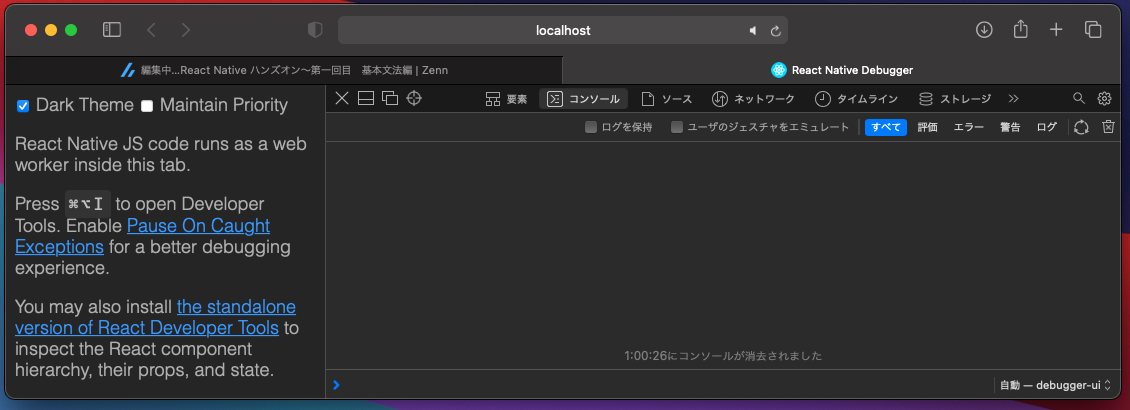The height and width of the screenshot is (410, 1130).
Task: Go forward with the forward arrow
Action: click(x=186, y=30)
